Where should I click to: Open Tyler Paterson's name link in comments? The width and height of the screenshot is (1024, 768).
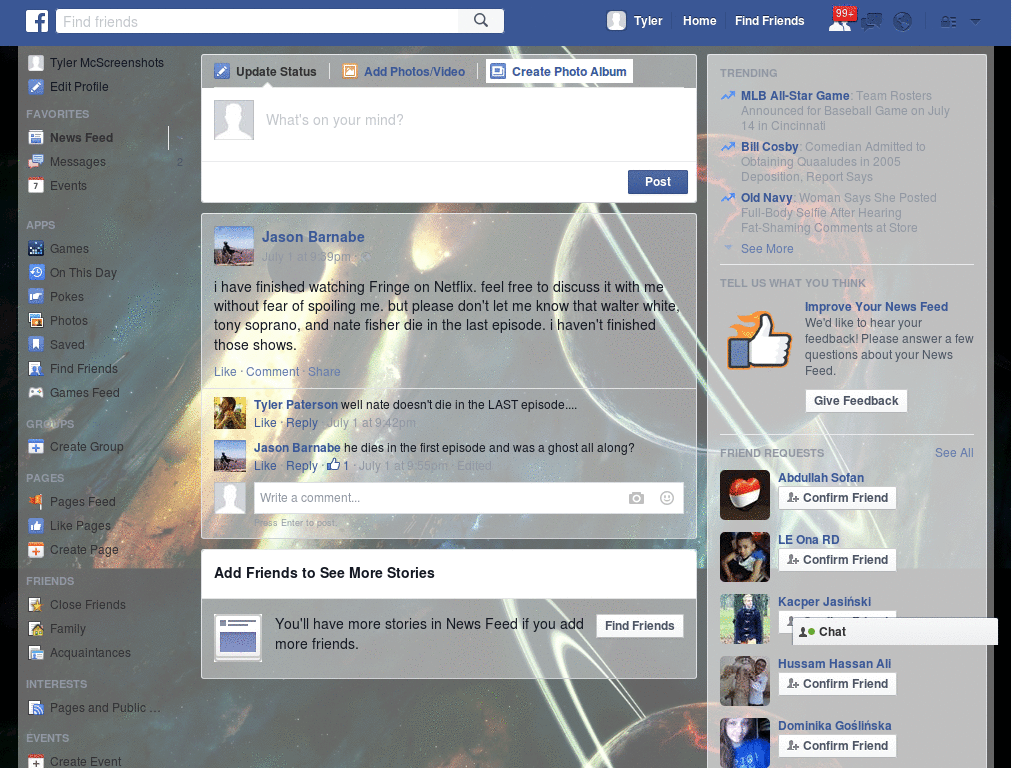click(296, 404)
